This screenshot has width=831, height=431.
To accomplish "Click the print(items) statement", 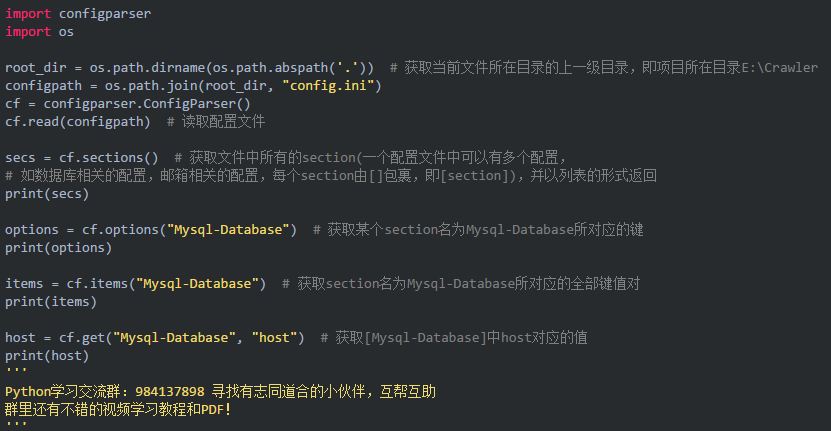I will pos(51,301).
